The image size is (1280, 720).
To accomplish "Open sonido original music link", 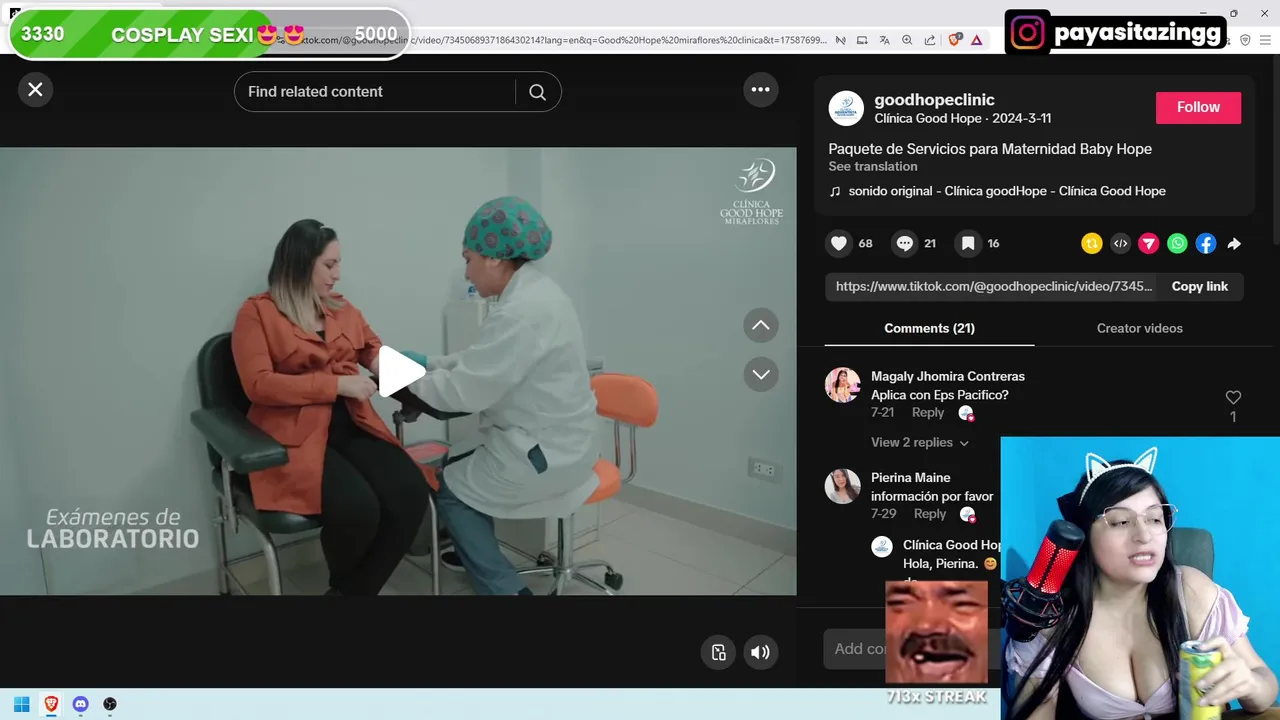I will 1007,191.
